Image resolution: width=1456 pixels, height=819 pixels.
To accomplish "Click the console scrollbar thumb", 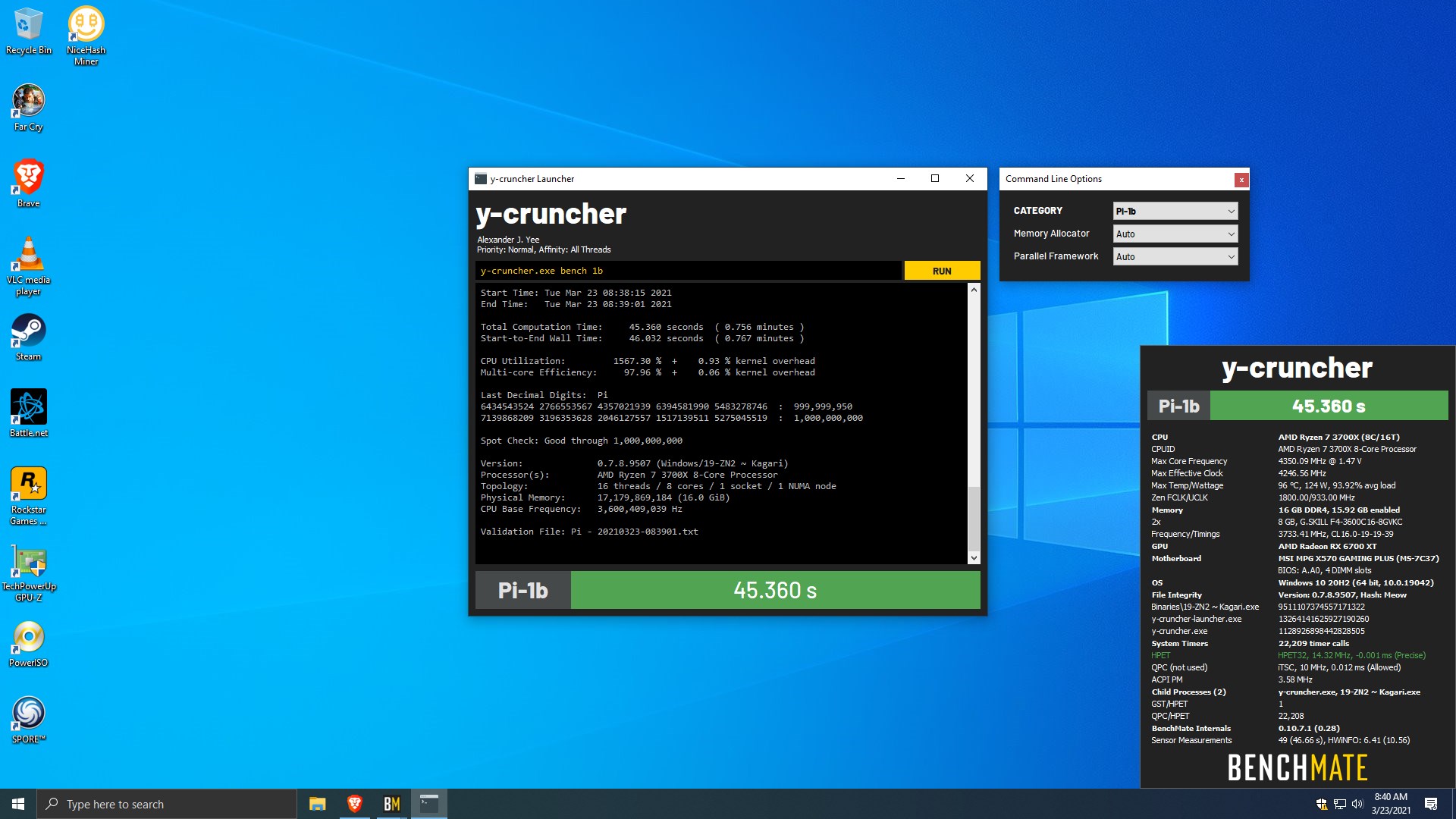I will [x=974, y=518].
